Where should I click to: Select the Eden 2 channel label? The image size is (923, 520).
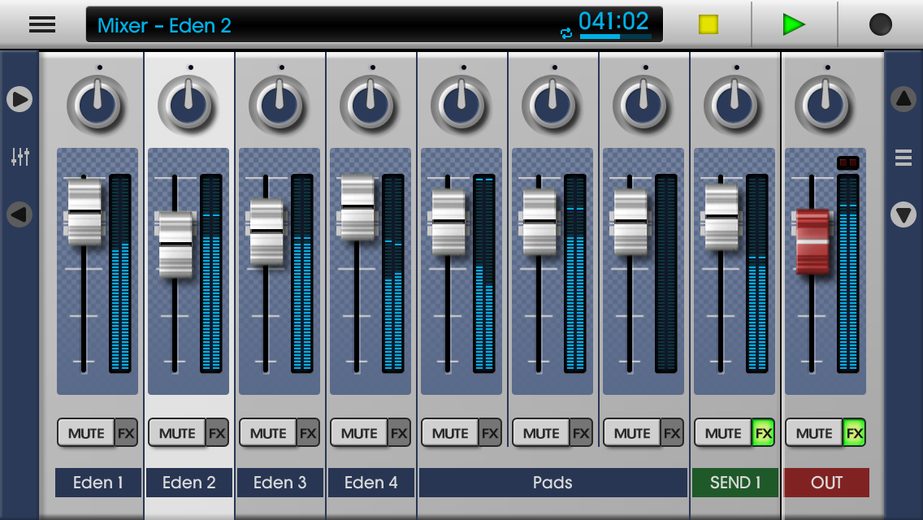coord(189,482)
